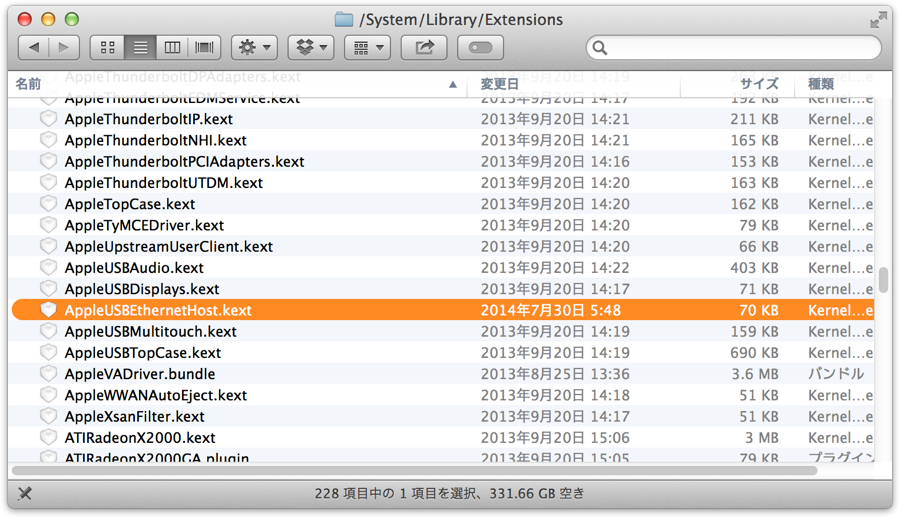Viewport: 900px width, 518px height.
Task: Select AppleThunderboltIP.kext icon
Action: tap(48, 119)
